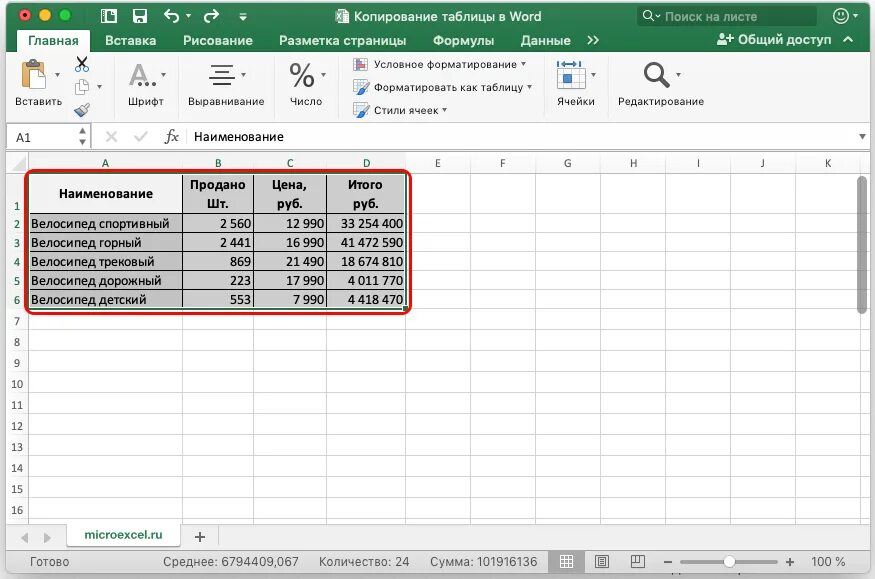Click cell Велосипед спортивный
875x579 pixels.
pos(105,224)
